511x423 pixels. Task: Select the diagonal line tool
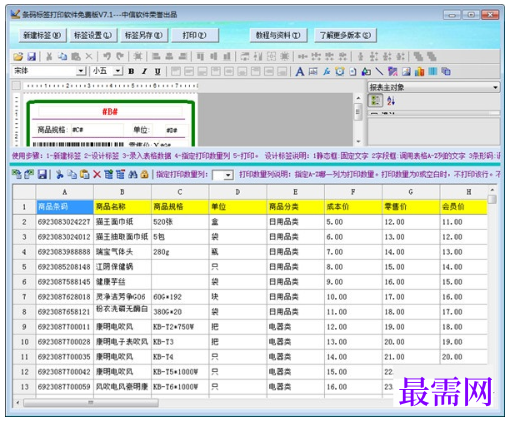pos(379,71)
